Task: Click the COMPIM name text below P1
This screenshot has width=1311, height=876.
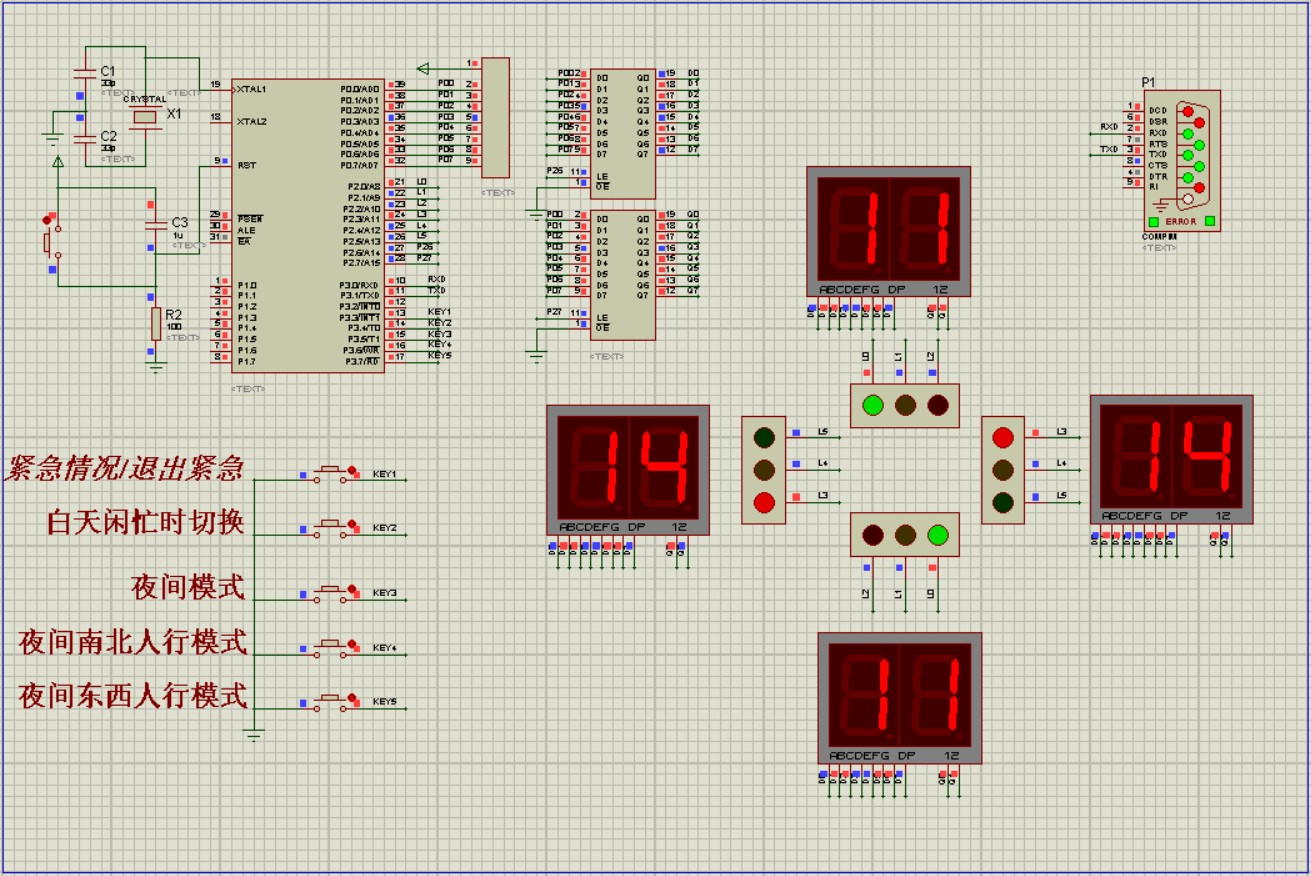Action: [x=1159, y=237]
